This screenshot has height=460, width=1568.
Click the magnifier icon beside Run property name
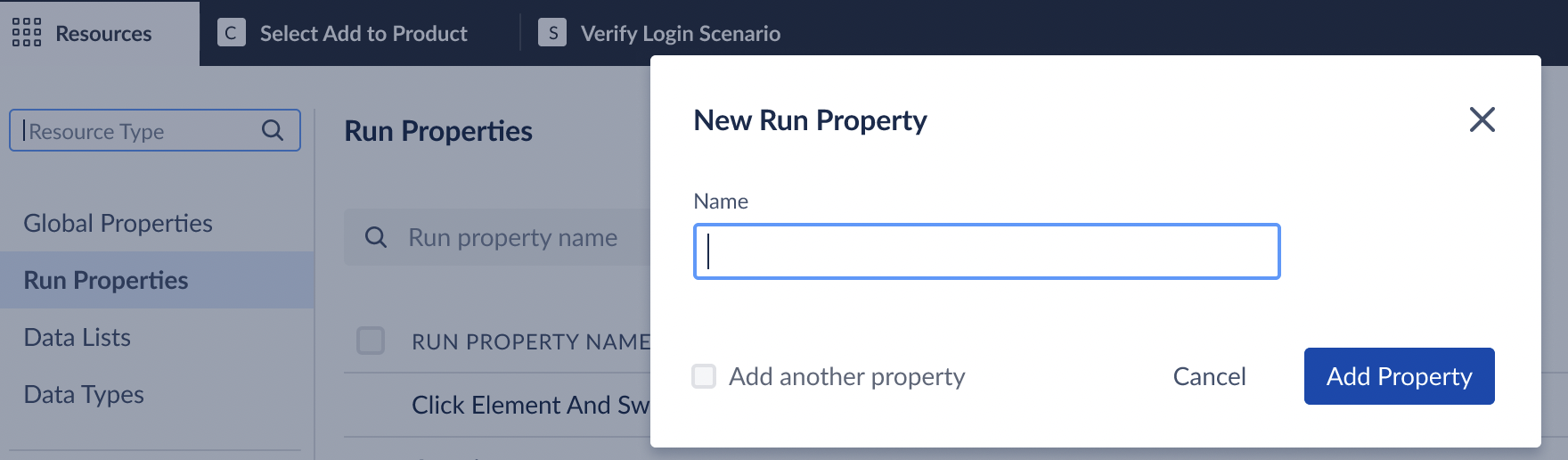coord(376,237)
